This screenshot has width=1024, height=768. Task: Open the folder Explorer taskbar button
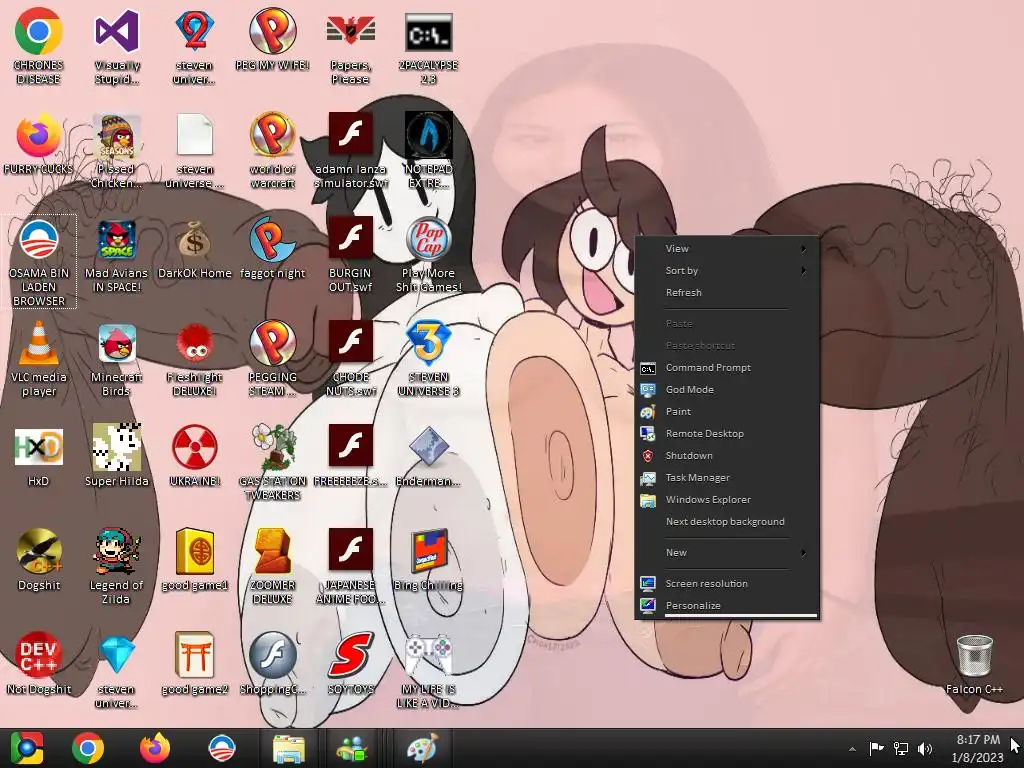click(288, 748)
